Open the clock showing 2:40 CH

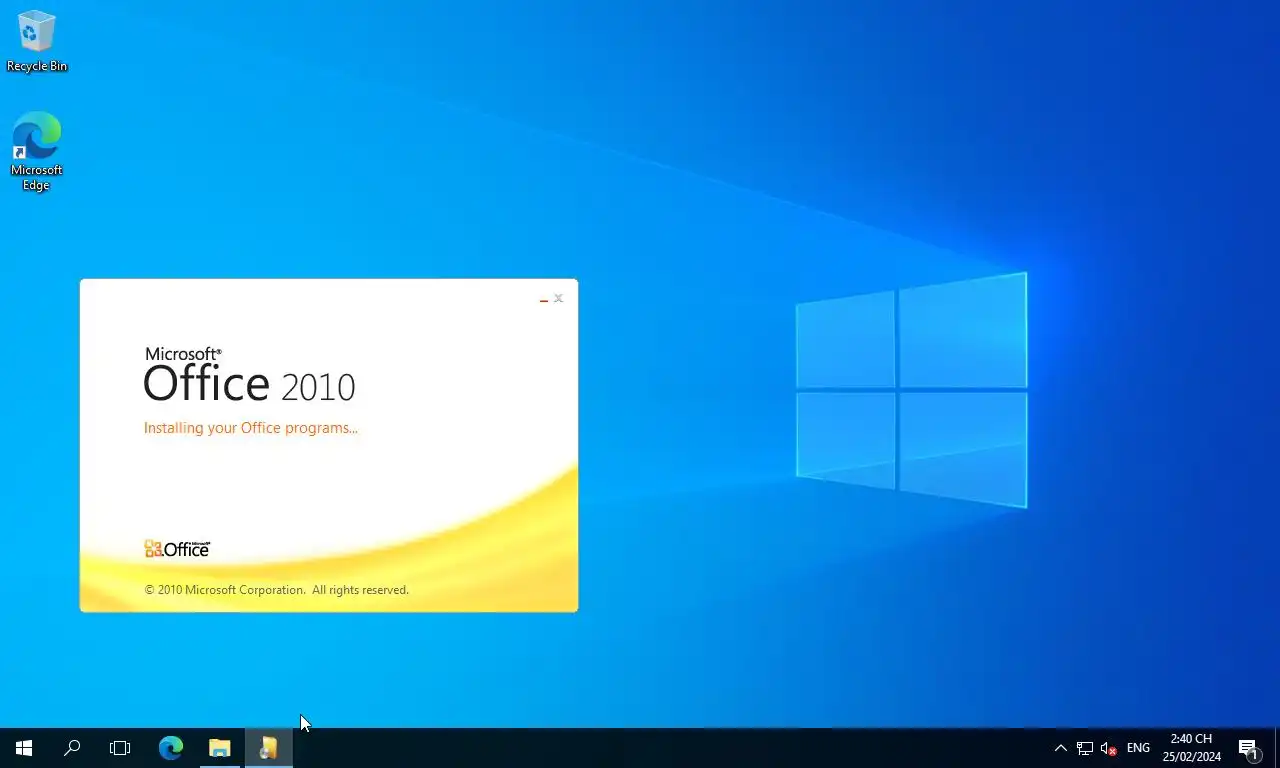click(x=1191, y=748)
